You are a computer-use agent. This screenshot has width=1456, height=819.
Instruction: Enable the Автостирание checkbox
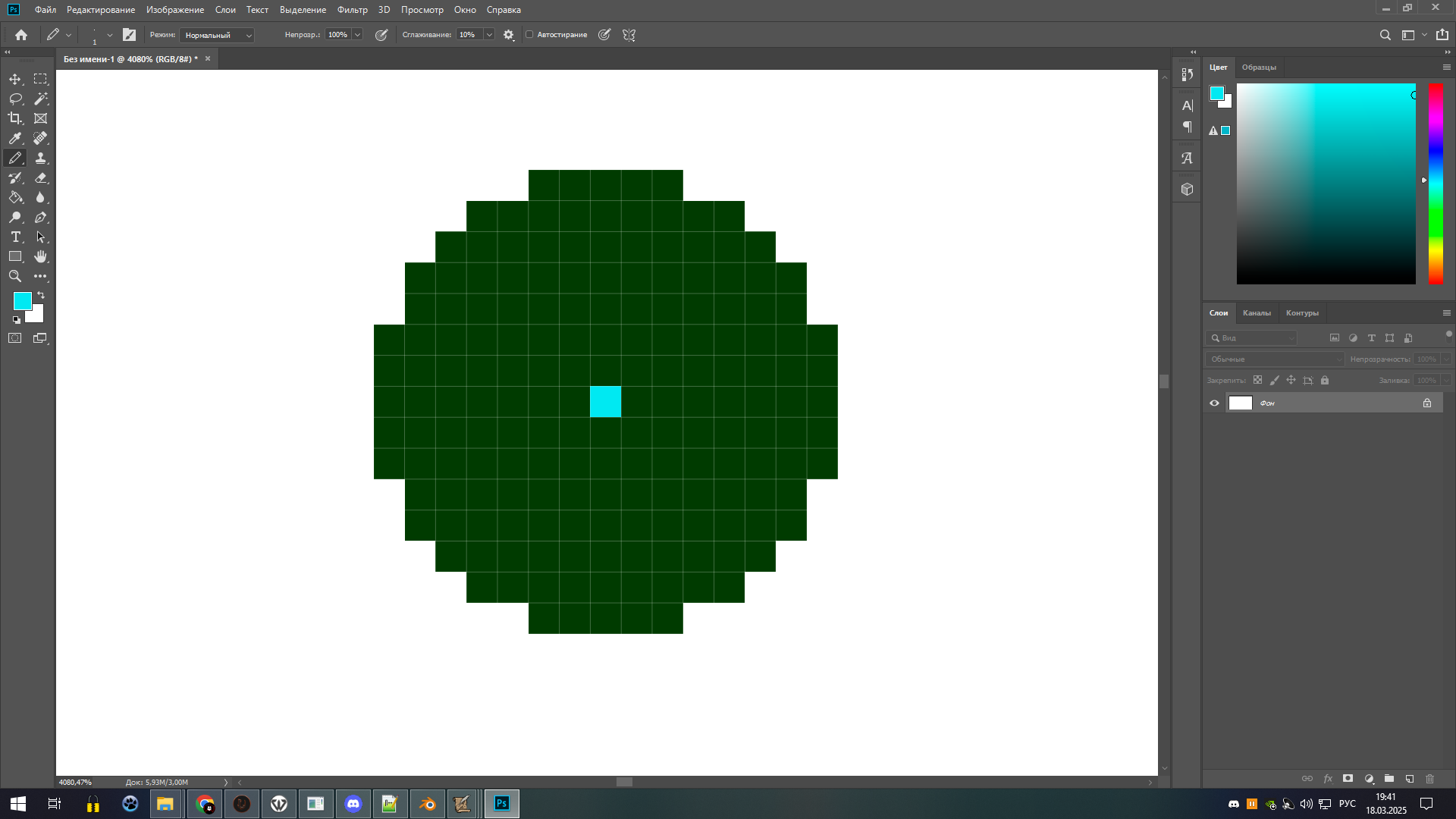(529, 35)
